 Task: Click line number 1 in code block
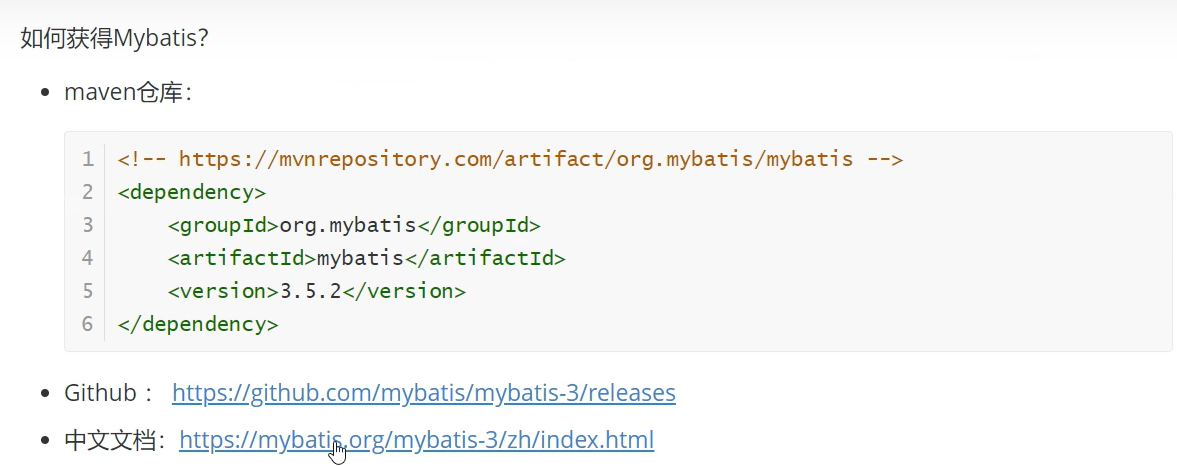pos(88,159)
